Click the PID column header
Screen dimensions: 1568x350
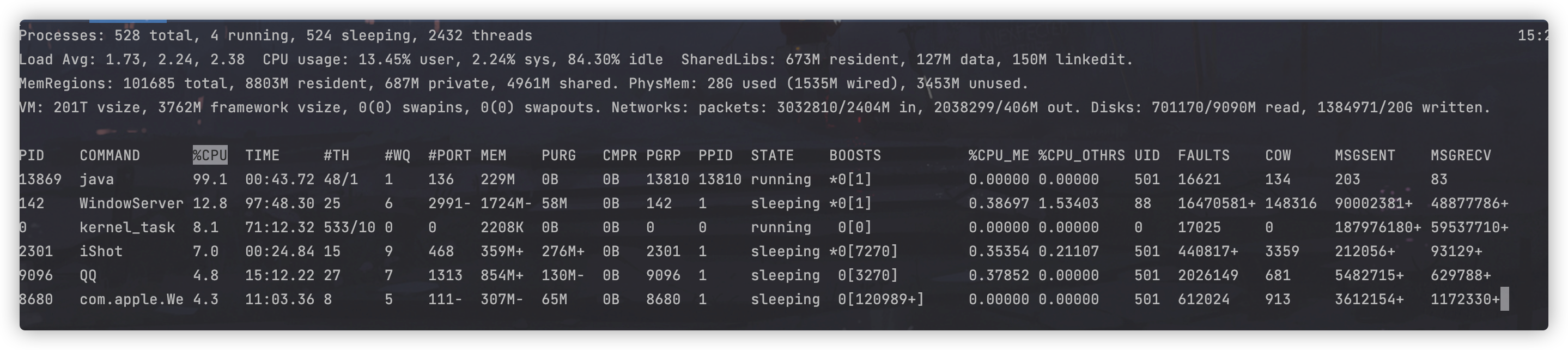(32, 155)
